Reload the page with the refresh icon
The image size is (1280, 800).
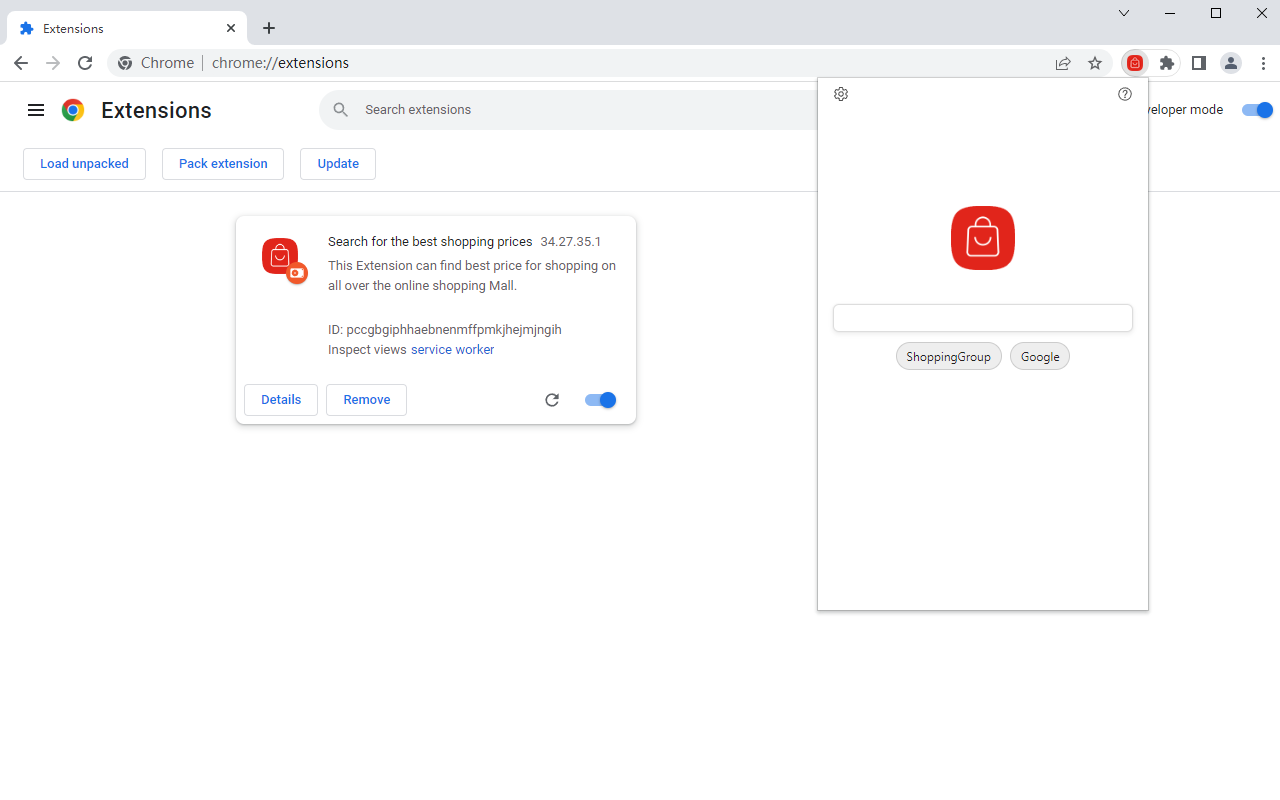click(x=85, y=63)
